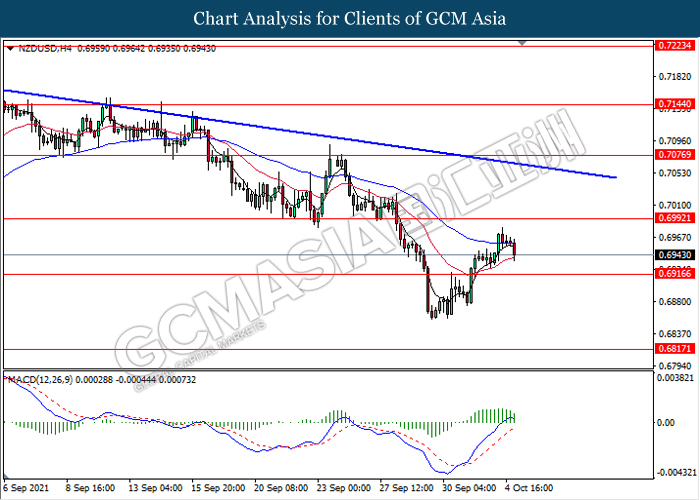Click the Chart Analysis for Clients title
The image size is (700, 500).
[x=350, y=19]
